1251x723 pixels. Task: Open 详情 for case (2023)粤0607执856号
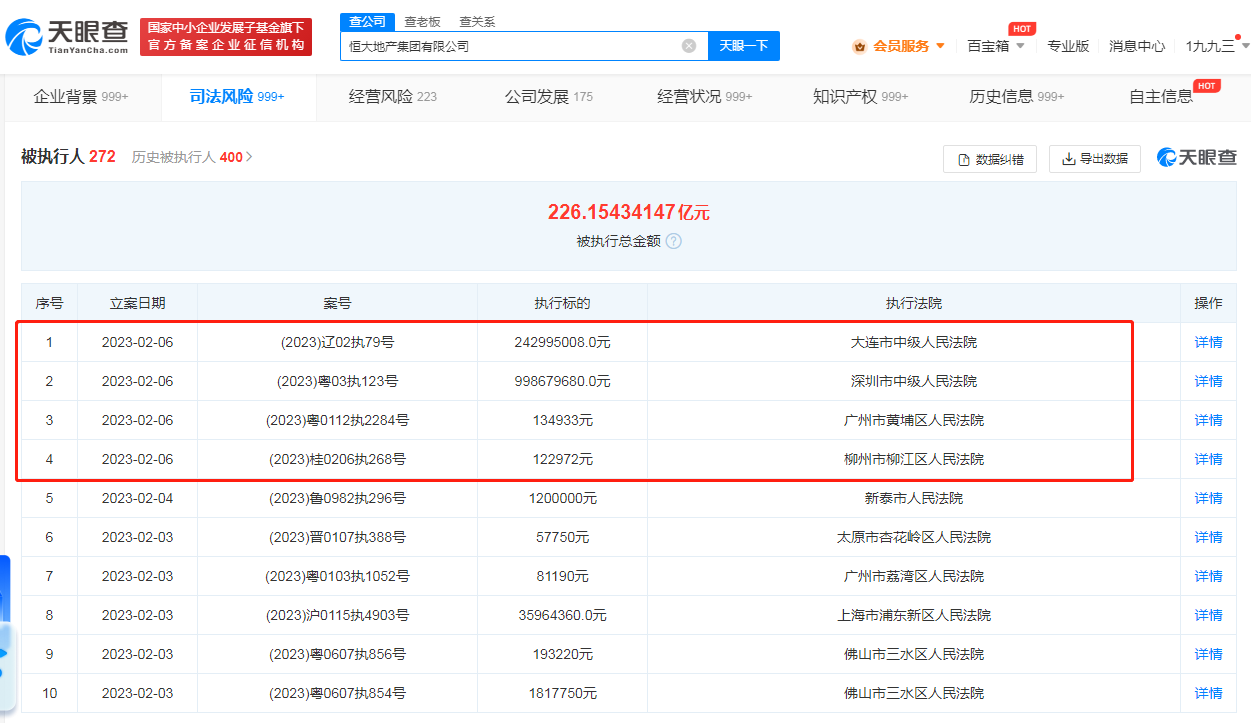[x=1208, y=654]
